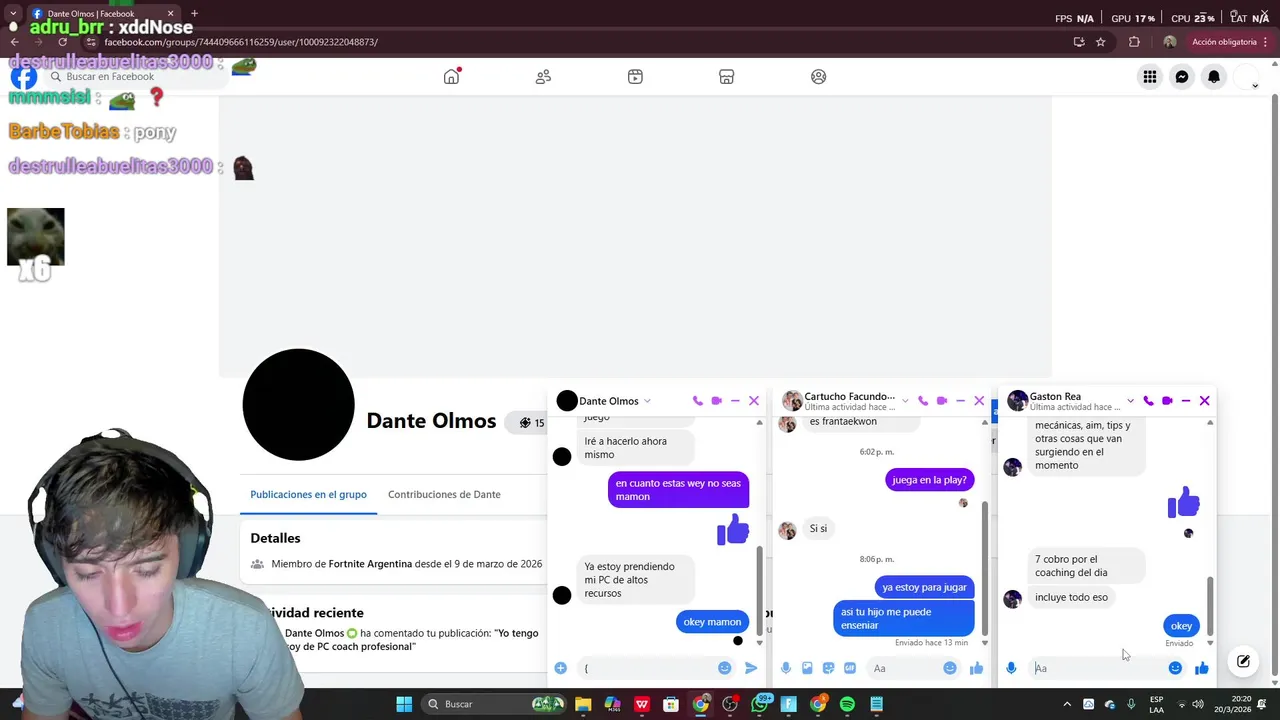This screenshot has height=720, width=1280.
Task: Open Windows Start menu
Action: click(404, 704)
